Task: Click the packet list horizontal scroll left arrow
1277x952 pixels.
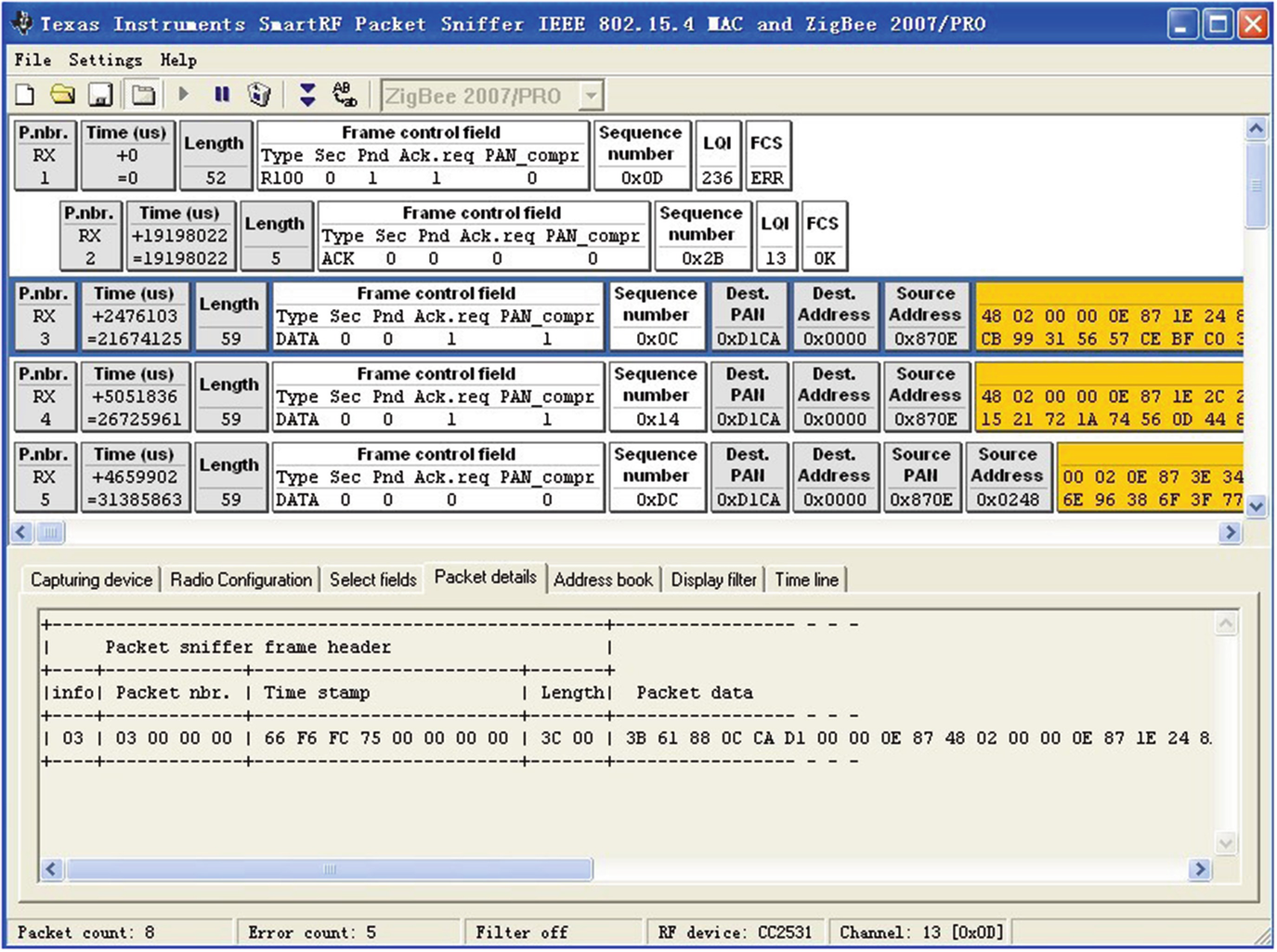Action: [22, 532]
